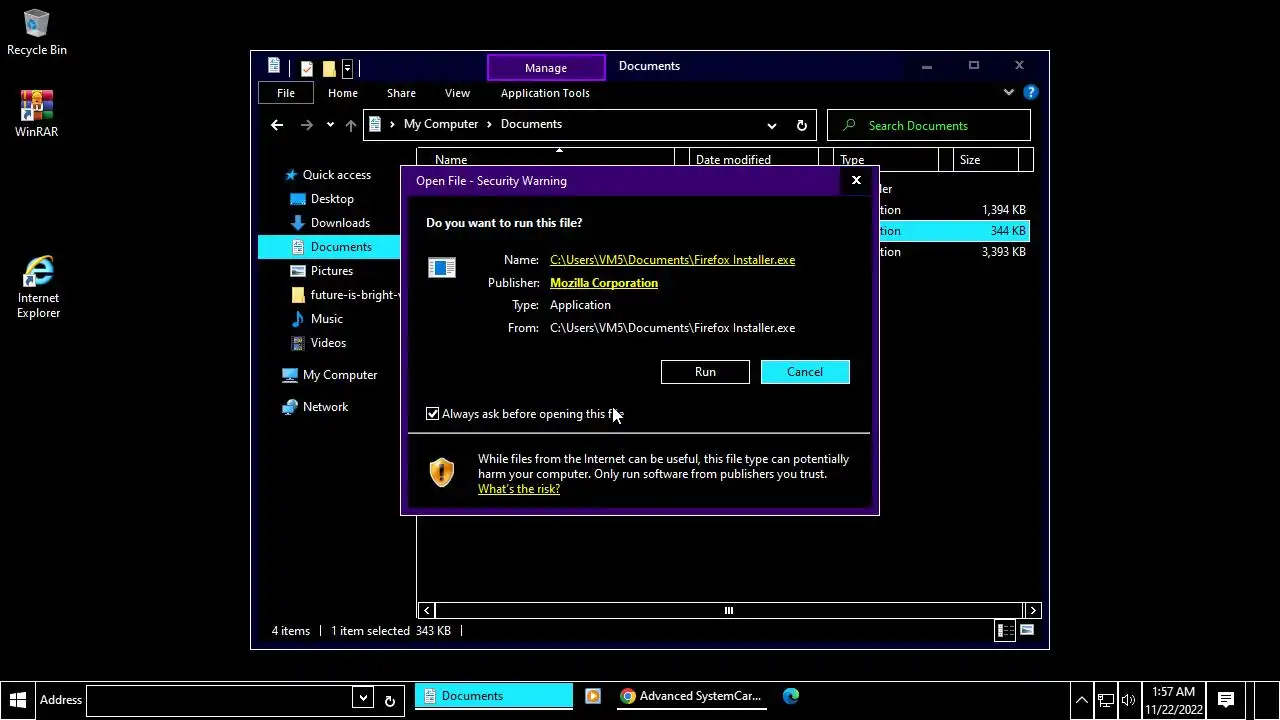Click the Run button
Viewport: 1280px width, 720px height.
[705, 372]
